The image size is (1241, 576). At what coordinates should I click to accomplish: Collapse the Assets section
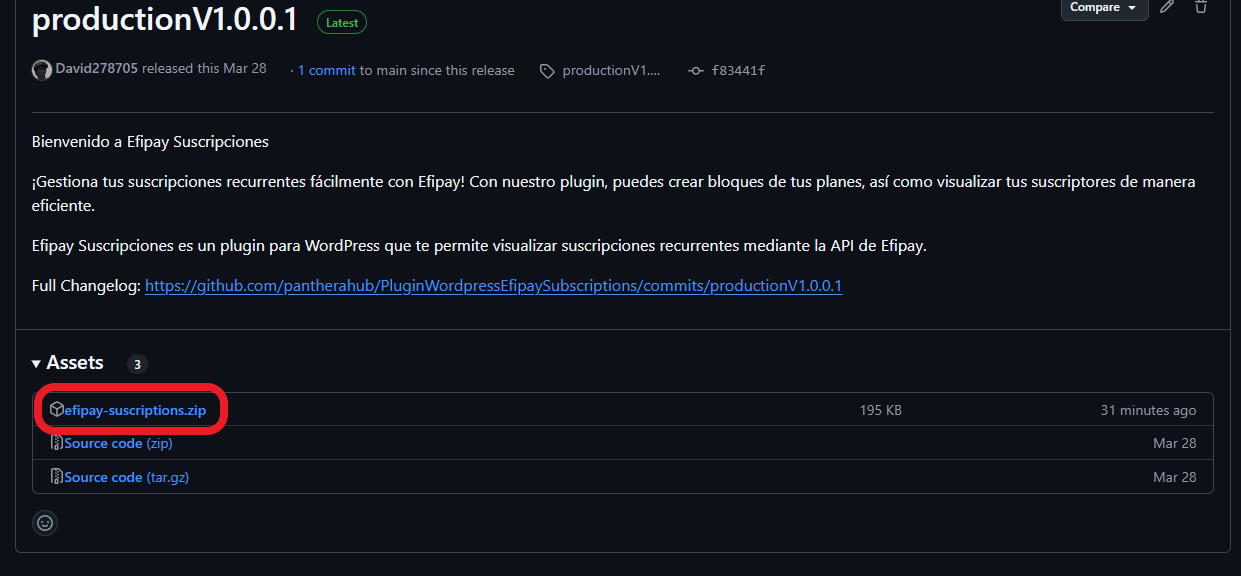[x=36, y=363]
